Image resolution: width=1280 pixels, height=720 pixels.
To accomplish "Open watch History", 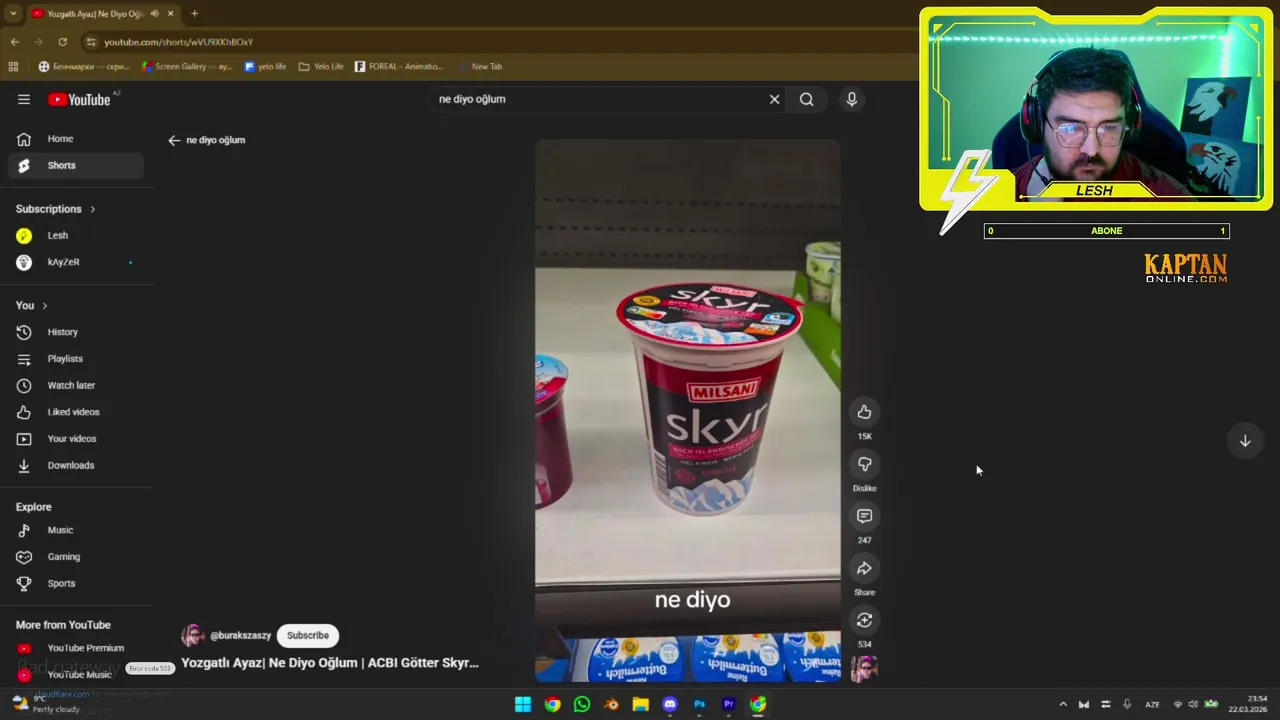I will pyautogui.click(x=76, y=332).
